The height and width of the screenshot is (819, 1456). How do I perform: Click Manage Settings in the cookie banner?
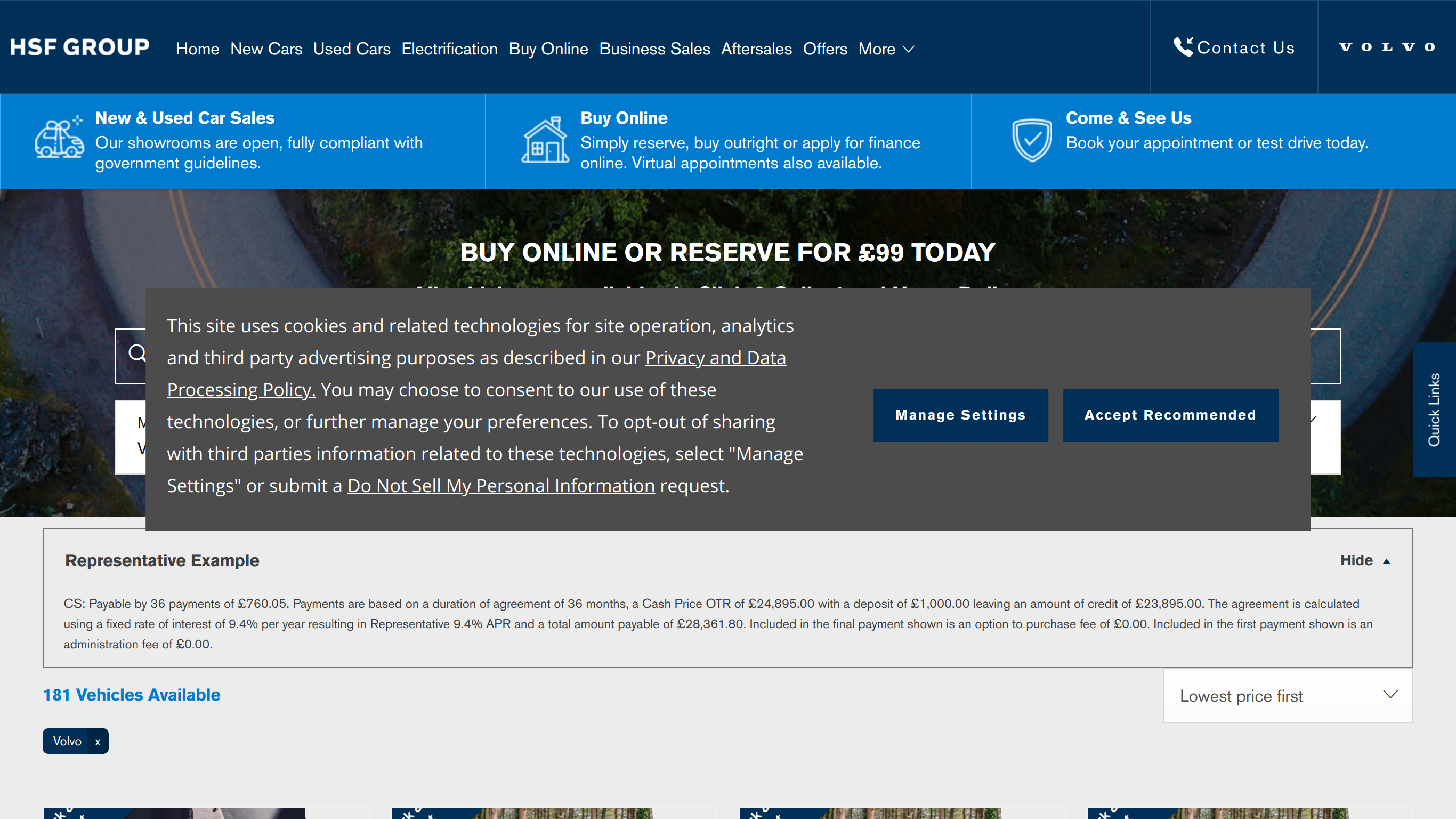(x=960, y=415)
